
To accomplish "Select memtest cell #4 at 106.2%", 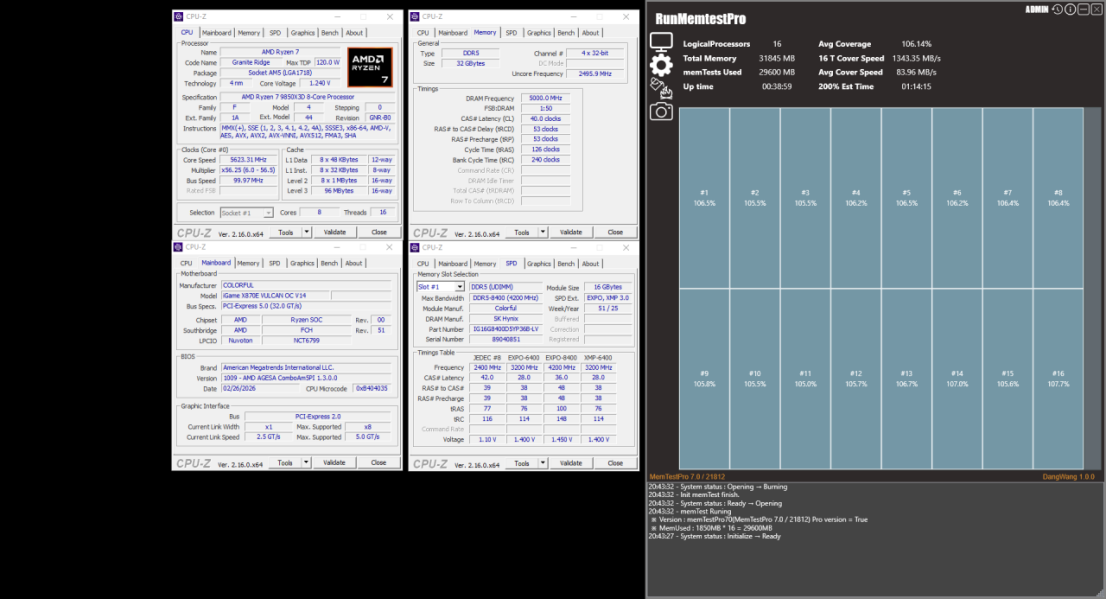I will (x=856, y=198).
